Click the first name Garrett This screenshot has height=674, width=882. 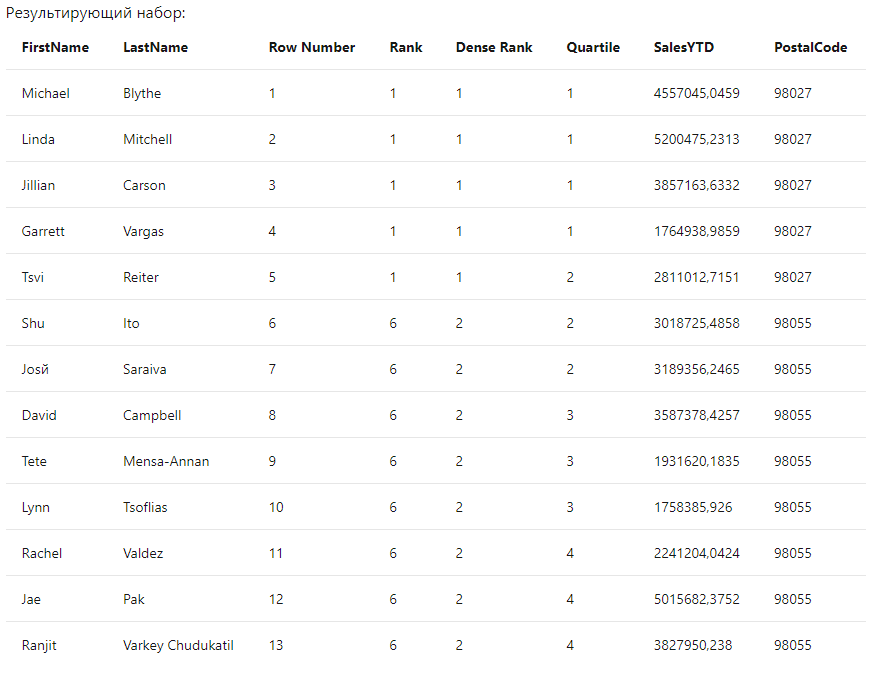pyautogui.click(x=43, y=231)
